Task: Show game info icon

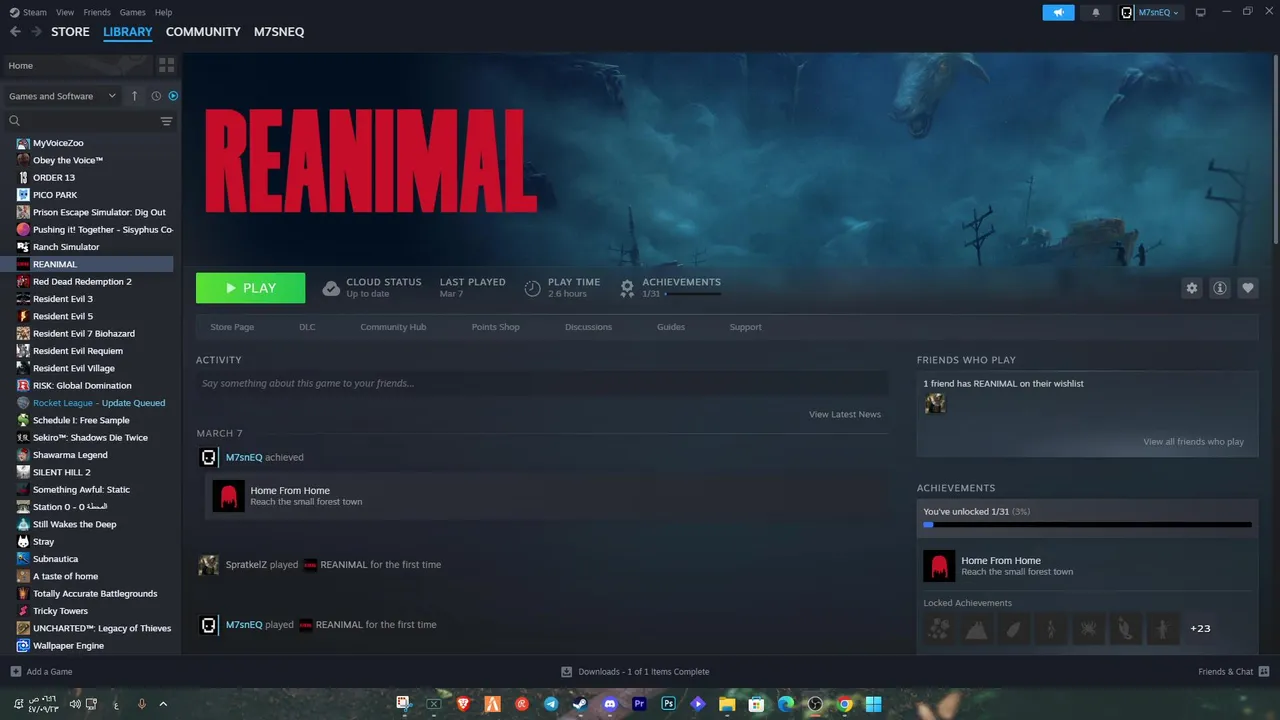Action: (x=1220, y=288)
